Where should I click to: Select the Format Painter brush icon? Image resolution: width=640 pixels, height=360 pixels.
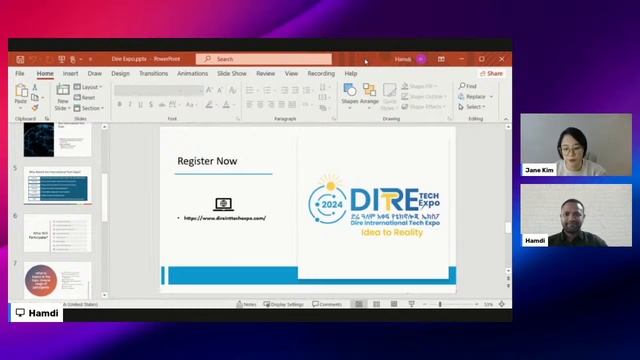coord(35,107)
